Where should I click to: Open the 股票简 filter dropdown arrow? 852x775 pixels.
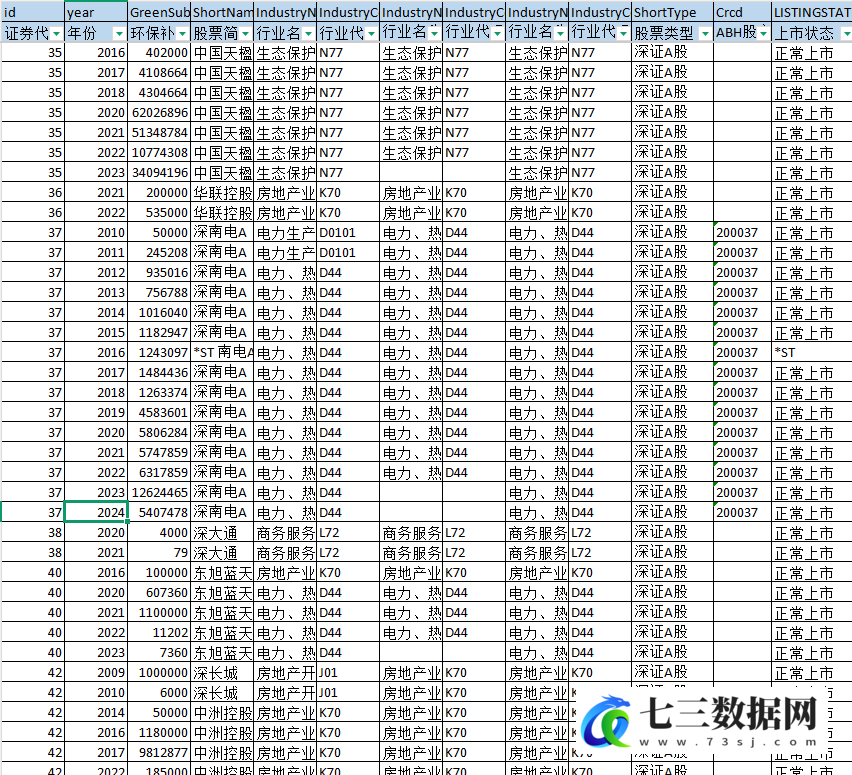[246, 34]
